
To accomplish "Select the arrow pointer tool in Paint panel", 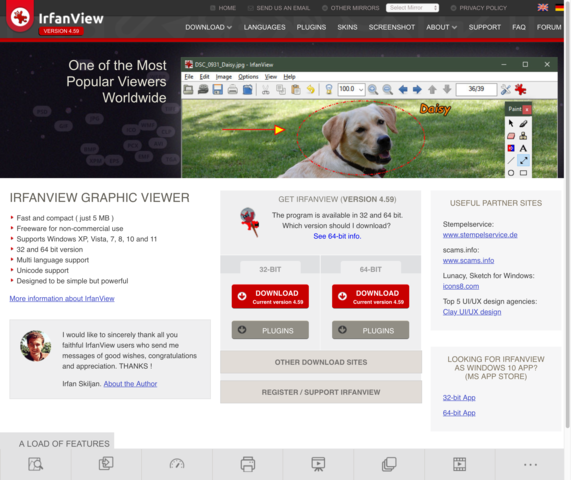I will [x=511, y=123].
